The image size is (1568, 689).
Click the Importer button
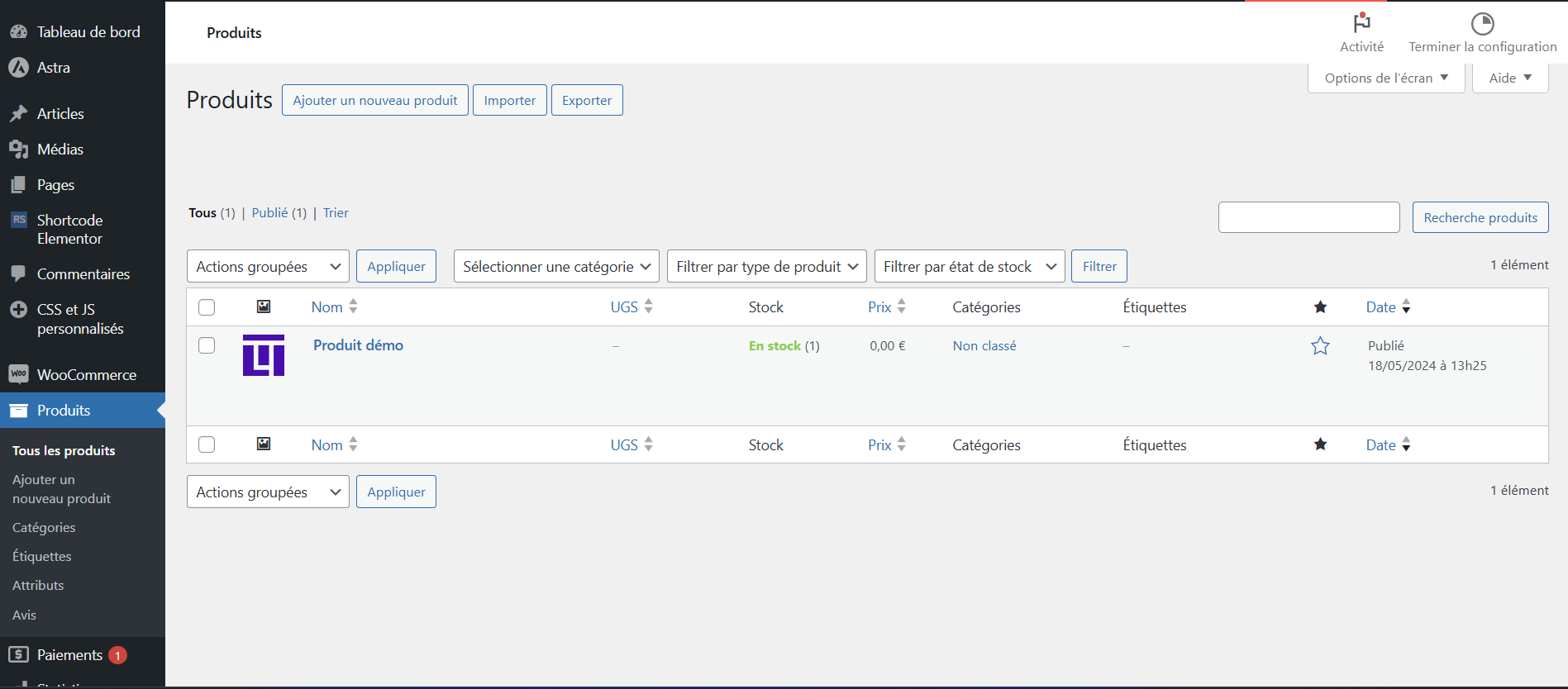[x=510, y=100]
